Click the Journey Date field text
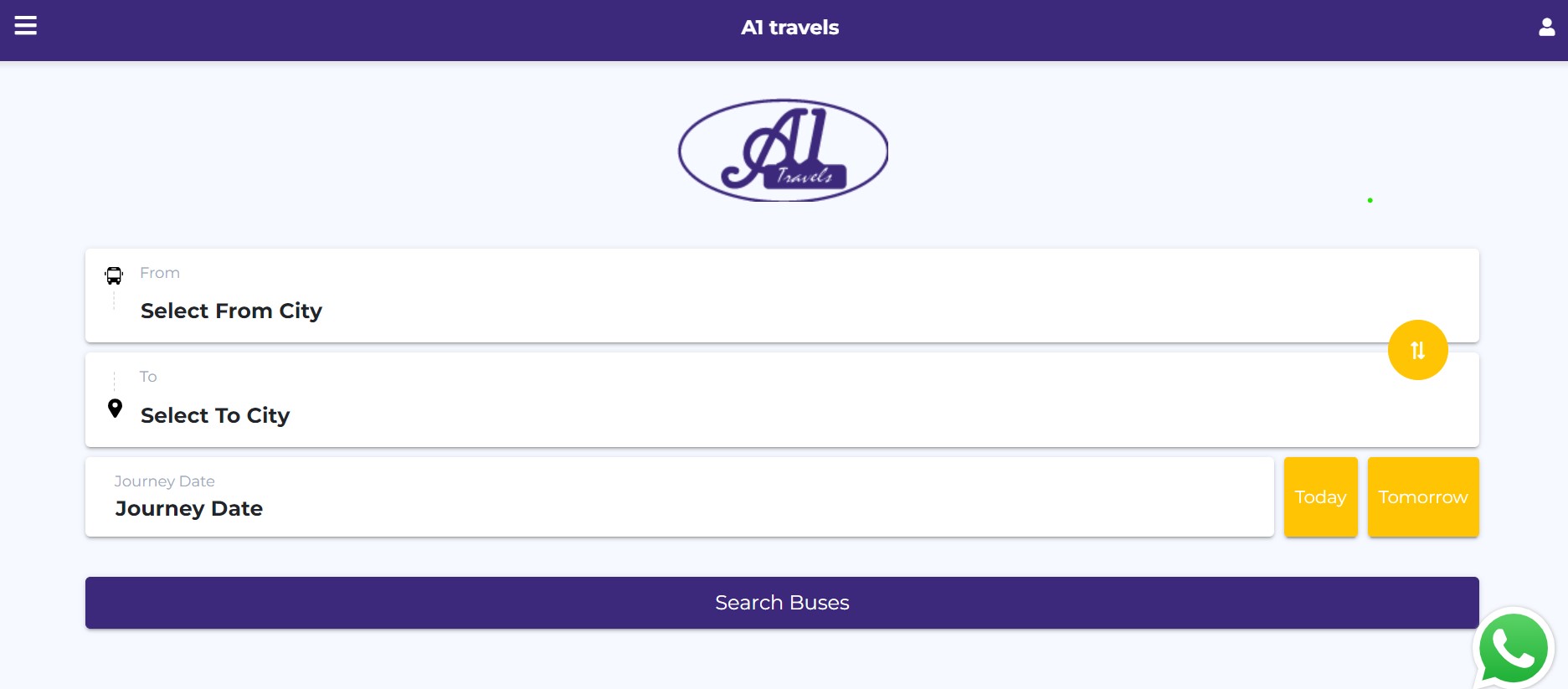 point(189,509)
